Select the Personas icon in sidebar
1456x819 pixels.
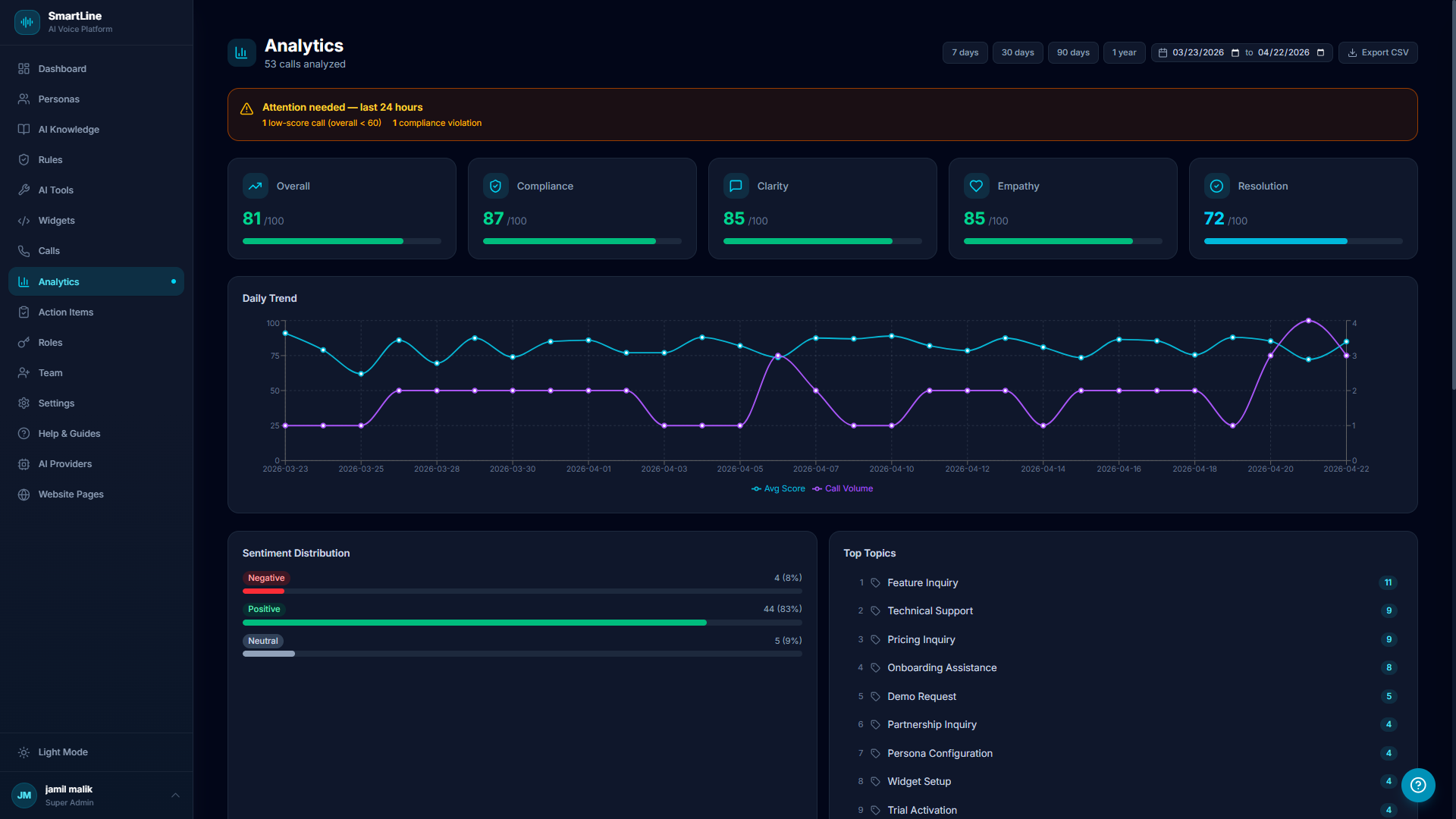[x=24, y=99]
